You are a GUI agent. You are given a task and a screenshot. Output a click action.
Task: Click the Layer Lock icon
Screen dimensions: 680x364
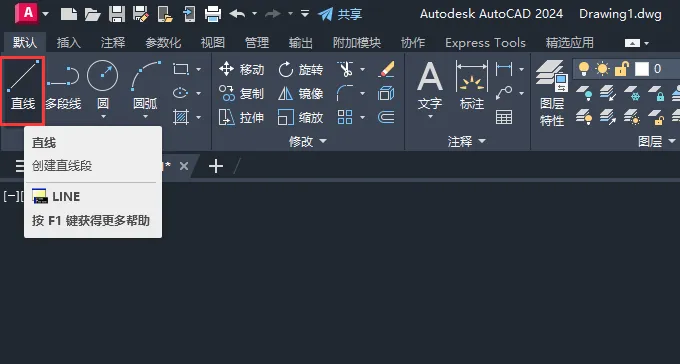click(x=656, y=93)
